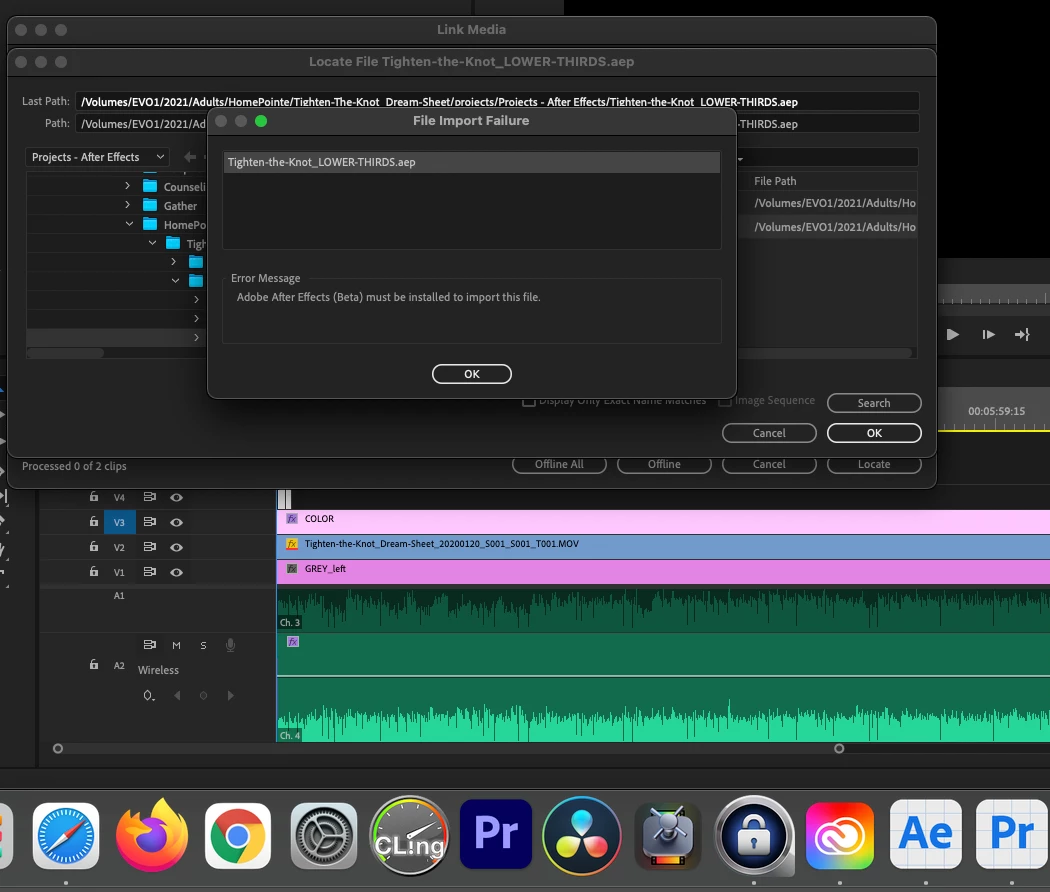The width and height of the screenshot is (1050, 892).
Task: Toggle lock on V1 track
Action: [x=94, y=571]
